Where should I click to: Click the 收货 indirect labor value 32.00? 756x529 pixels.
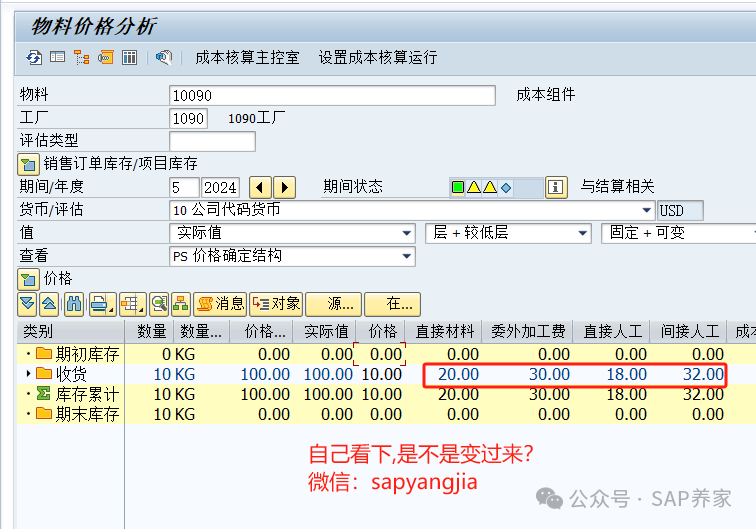[x=703, y=374]
